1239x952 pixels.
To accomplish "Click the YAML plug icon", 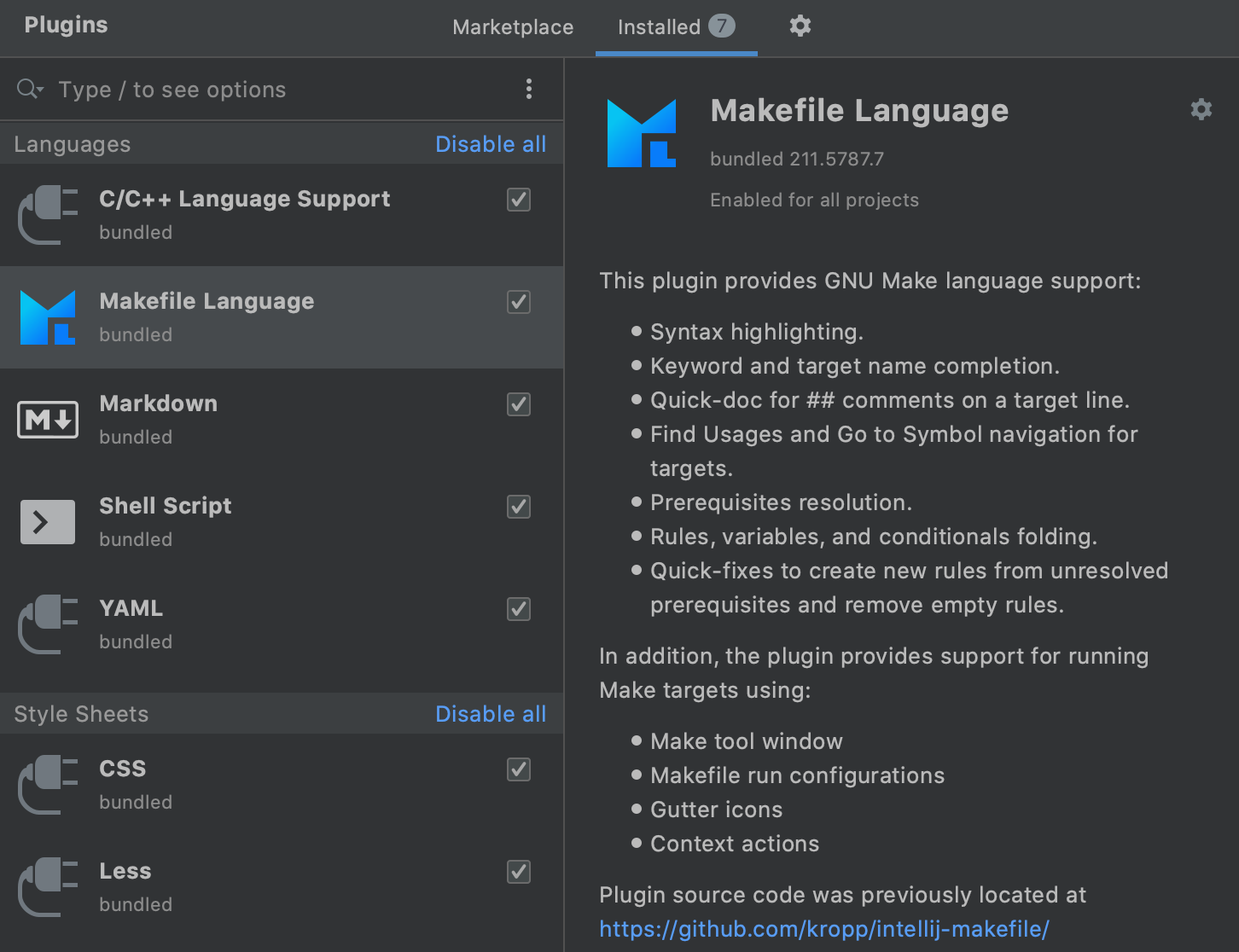I will (48, 624).
